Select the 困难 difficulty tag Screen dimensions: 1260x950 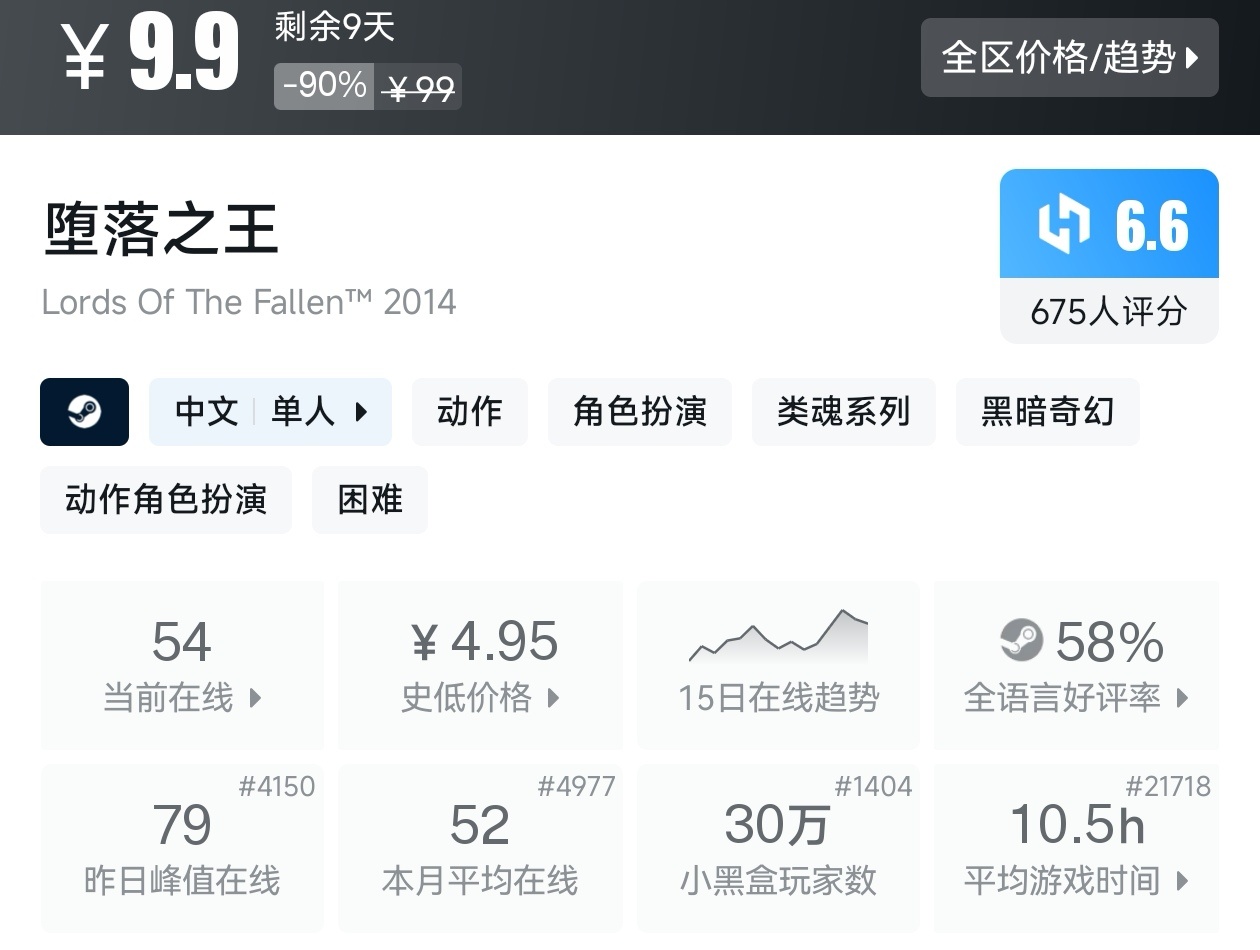[370, 500]
